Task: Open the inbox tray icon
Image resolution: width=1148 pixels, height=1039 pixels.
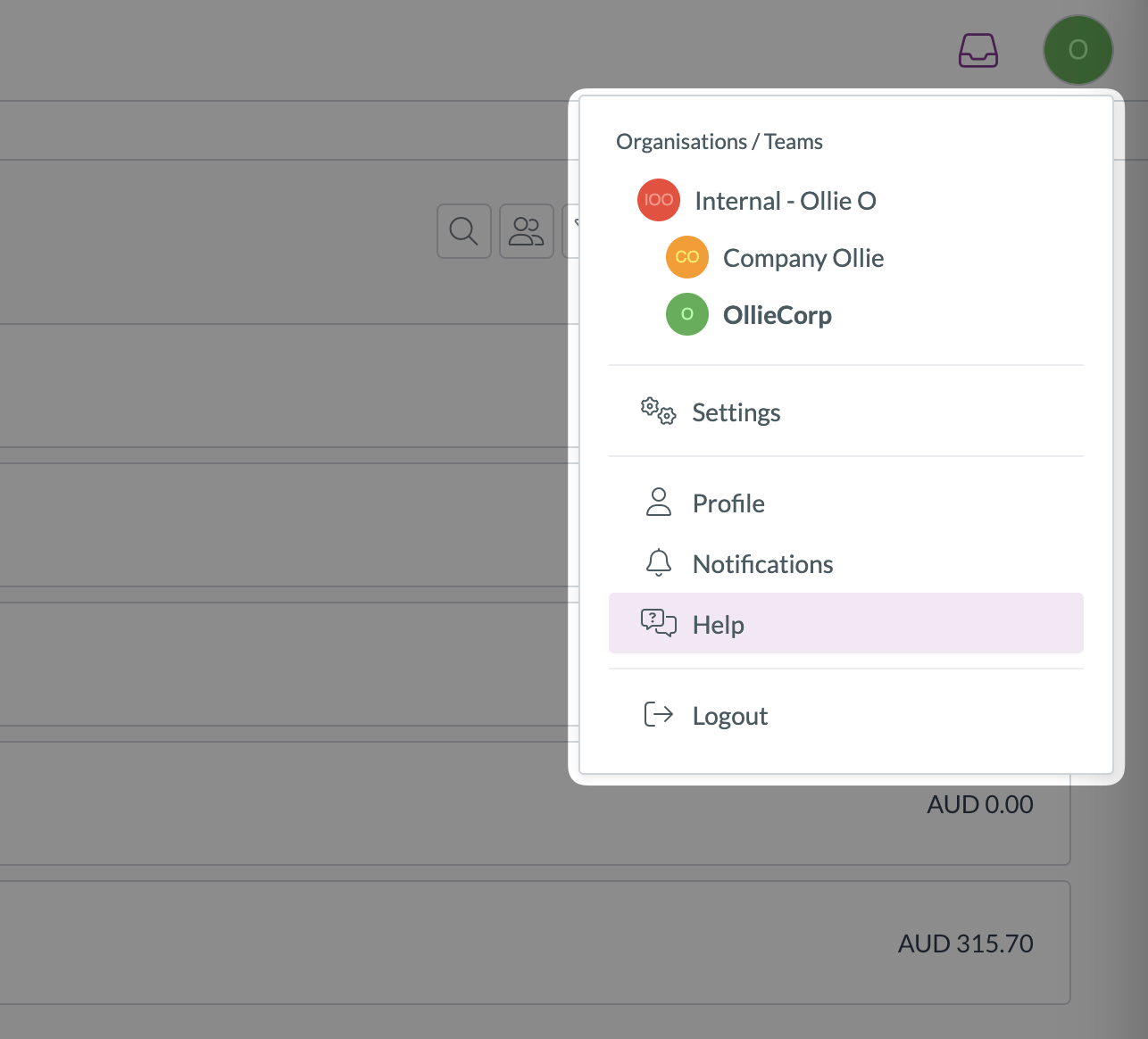Action: (978, 51)
